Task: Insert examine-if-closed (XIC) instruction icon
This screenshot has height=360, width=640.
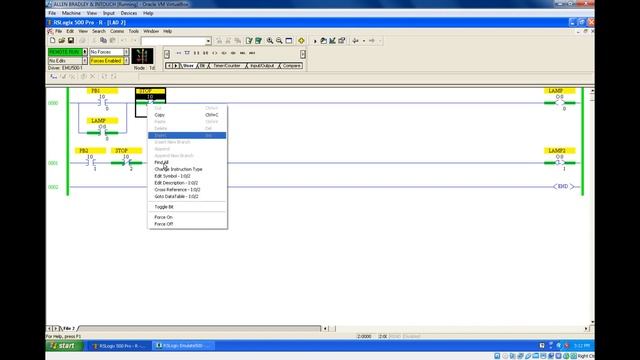Action: point(196,53)
